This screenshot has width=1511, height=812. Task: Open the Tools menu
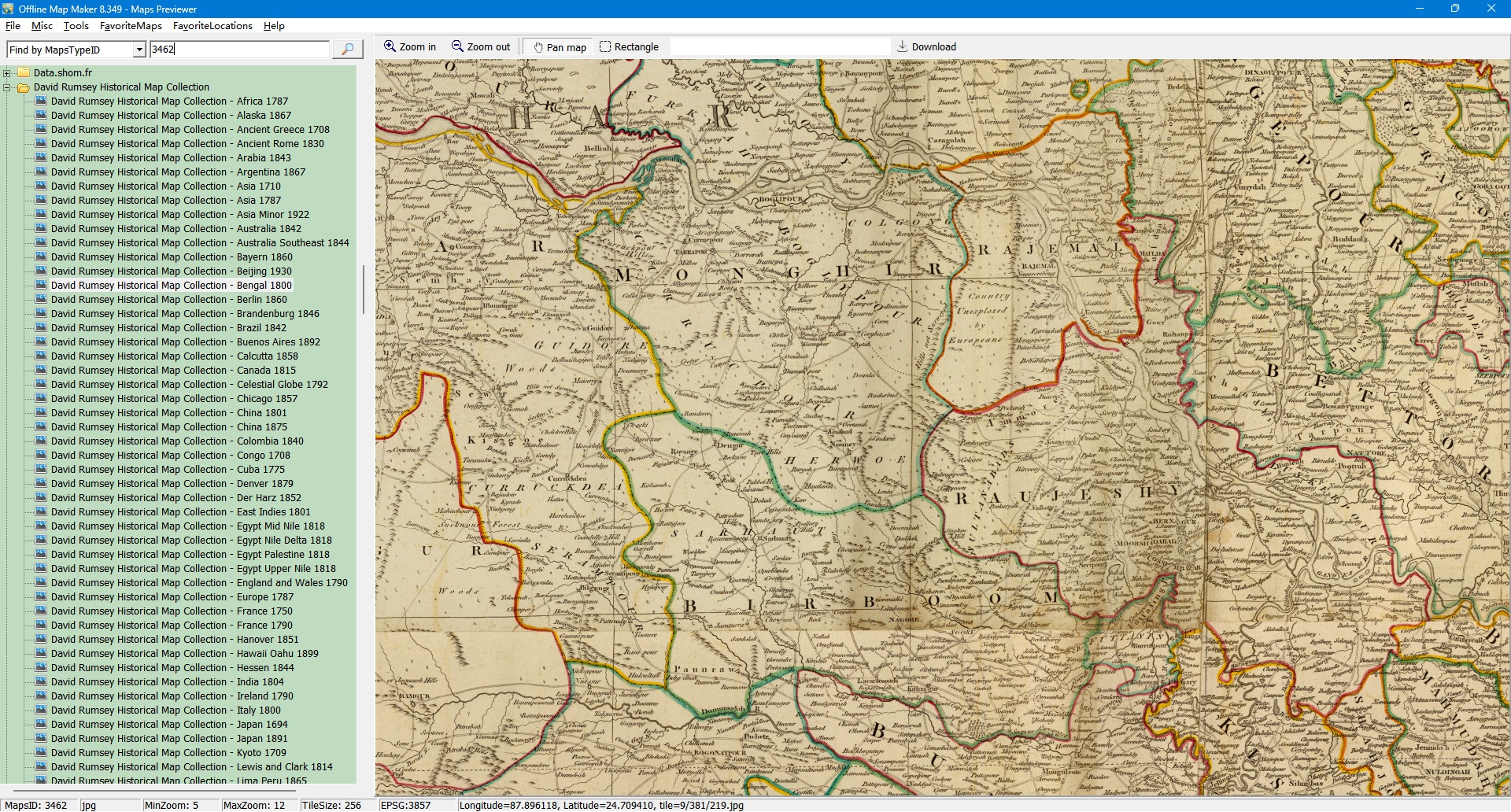[x=76, y=26]
